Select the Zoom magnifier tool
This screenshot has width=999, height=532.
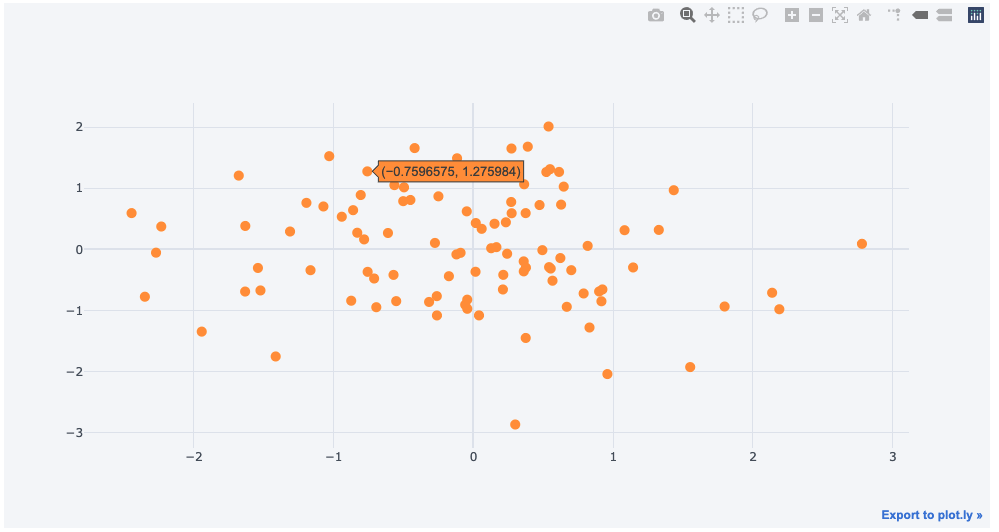coord(688,15)
